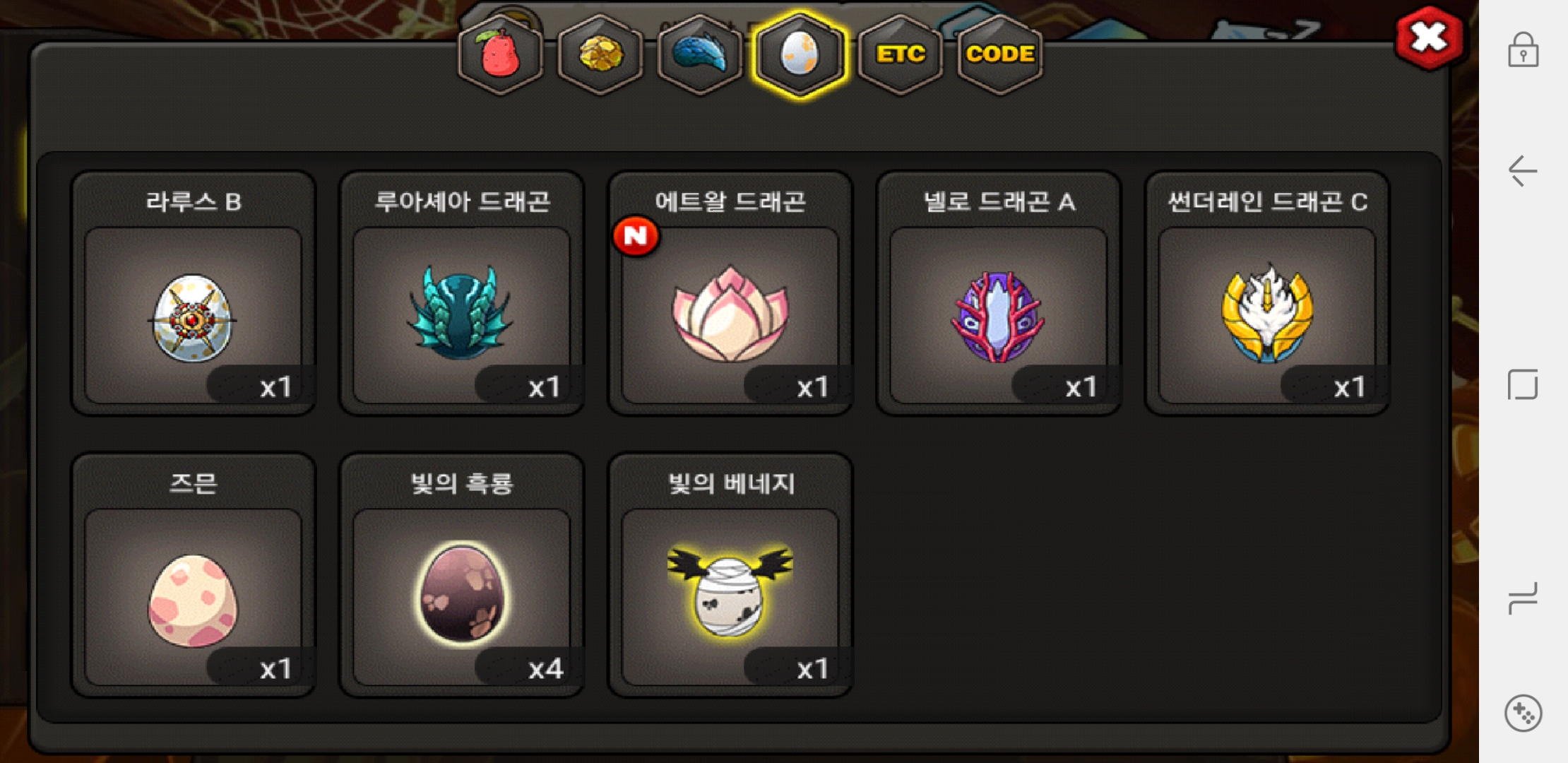Select the highlighted egg tab
The image size is (1568, 763).
click(x=800, y=55)
